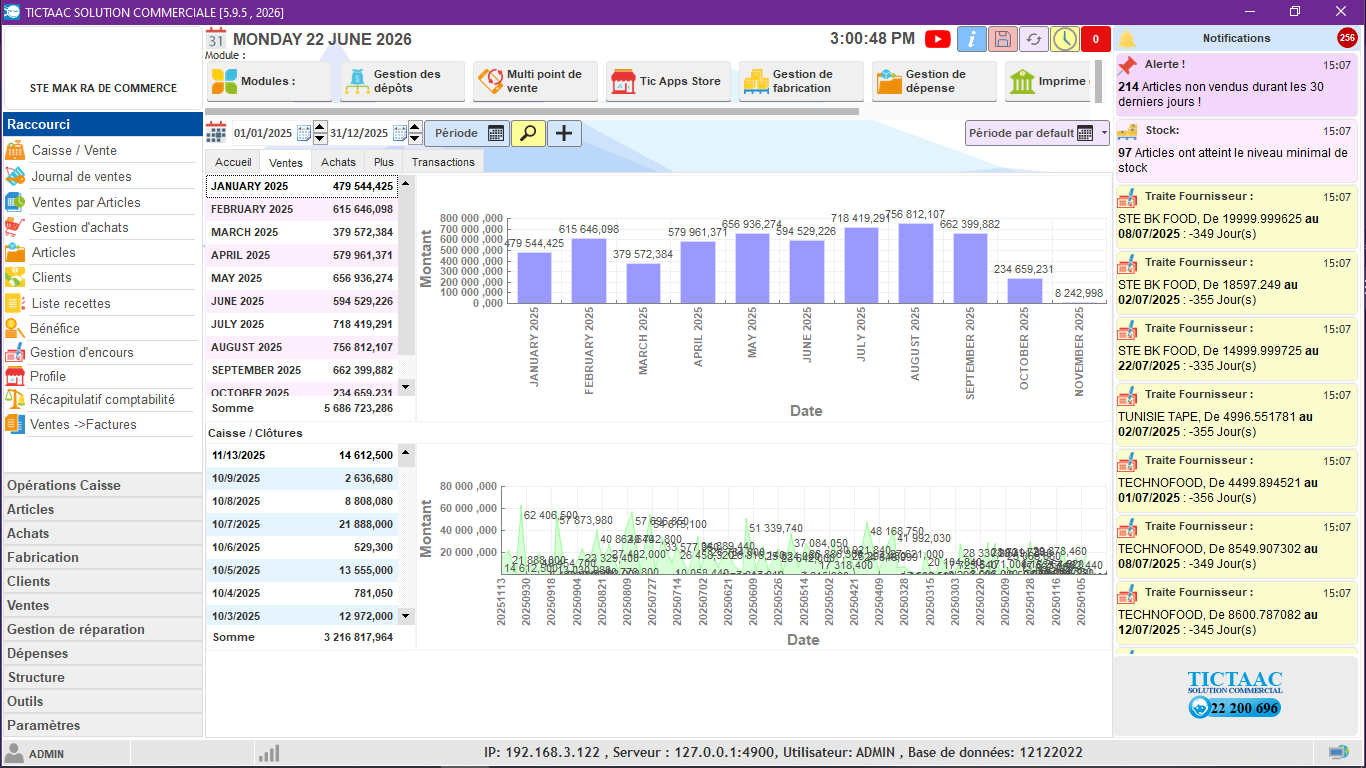Click the module bar horizontal scrollbar
The height and width of the screenshot is (768, 1366).
click(x=533, y=111)
